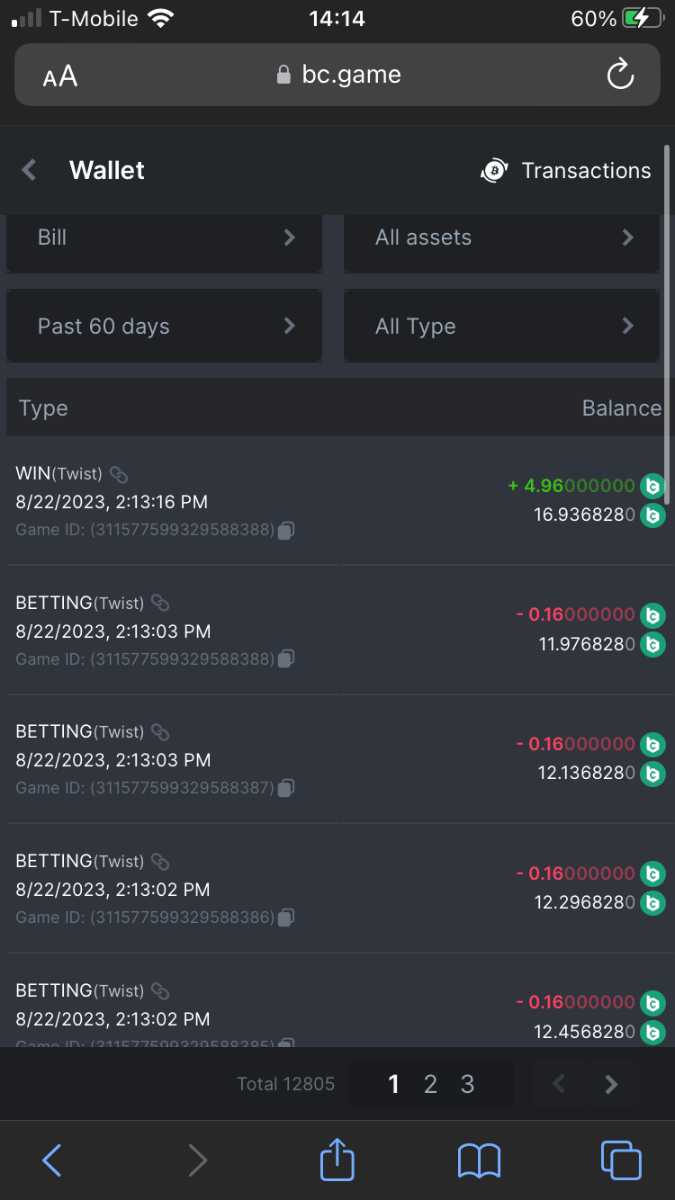The image size is (675, 1200).
Task: Expand the Bill filter dropdown
Action: [x=164, y=238]
